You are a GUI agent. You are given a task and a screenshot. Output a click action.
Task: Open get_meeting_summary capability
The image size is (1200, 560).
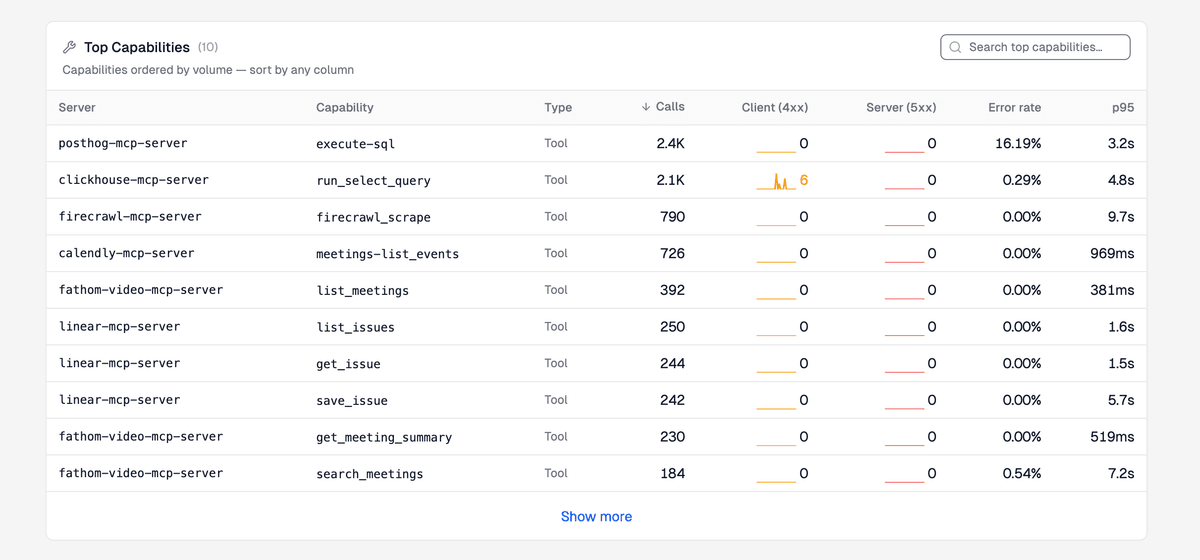click(385, 437)
